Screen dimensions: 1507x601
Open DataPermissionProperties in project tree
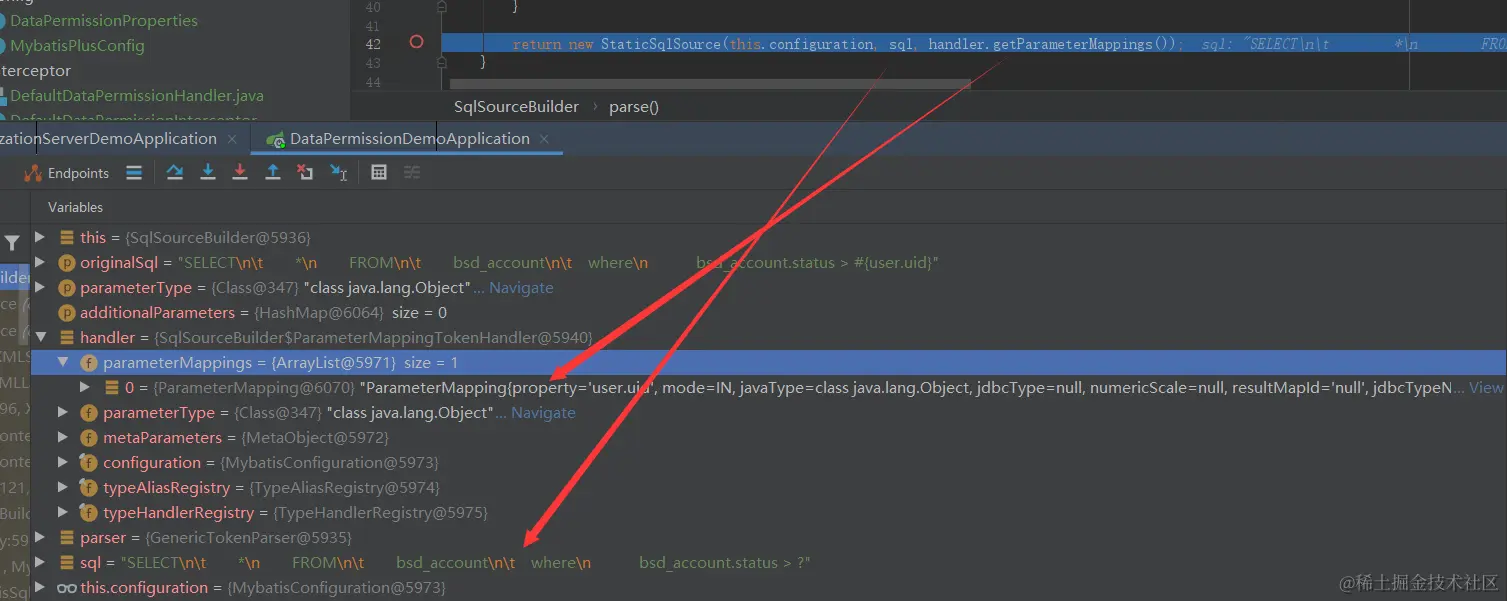104,20
